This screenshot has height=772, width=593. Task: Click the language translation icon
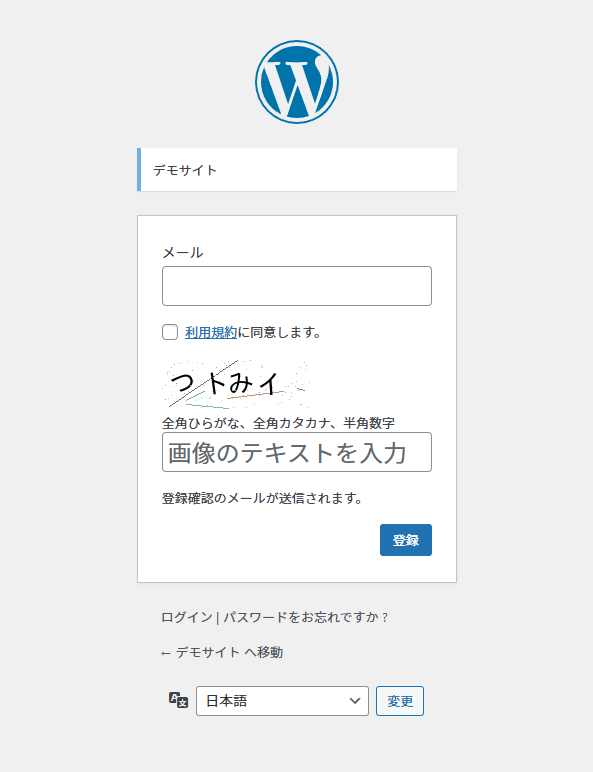[x=178, y=700]
